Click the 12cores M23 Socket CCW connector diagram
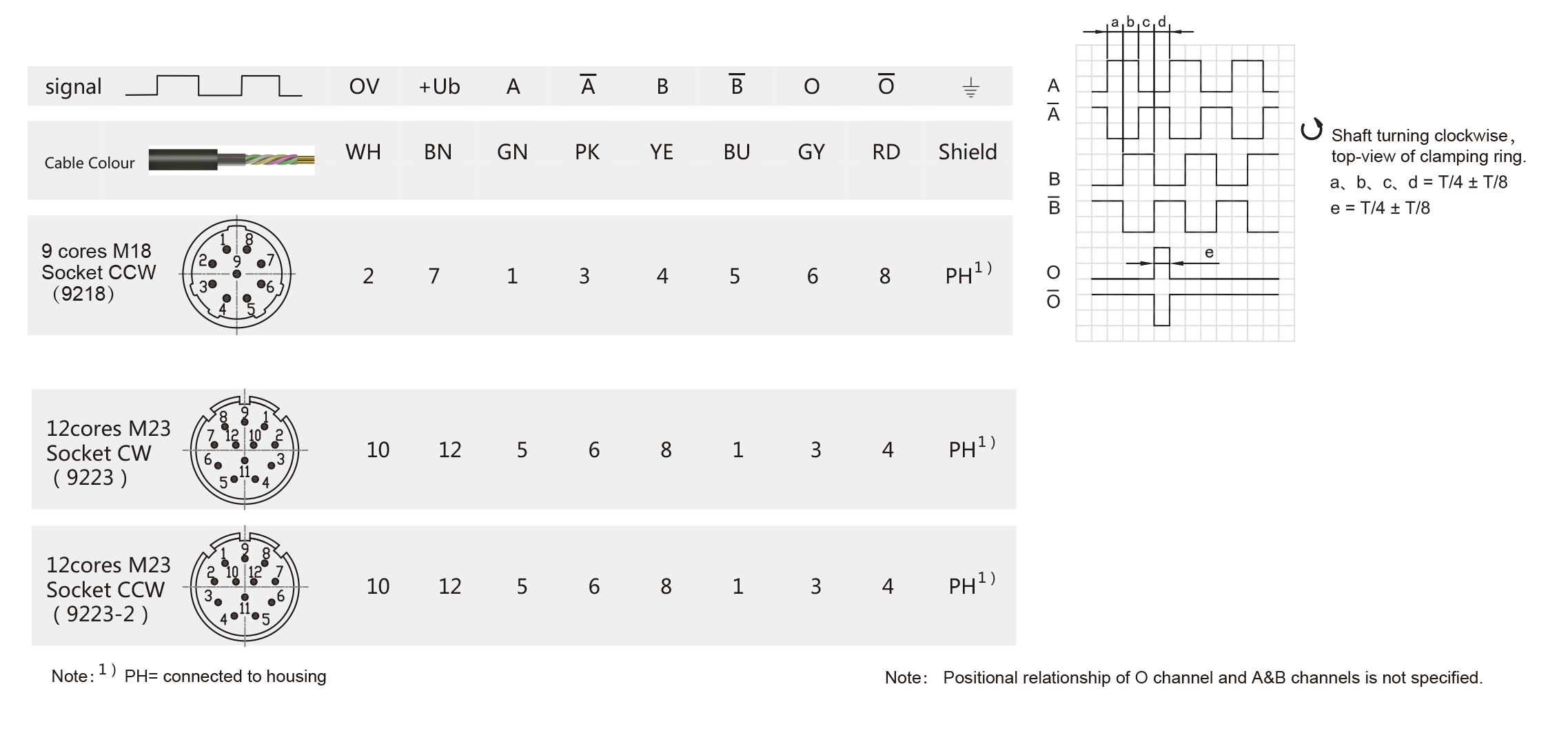Viewport: 1568px width, 731px height. click(x=245, y=587)
